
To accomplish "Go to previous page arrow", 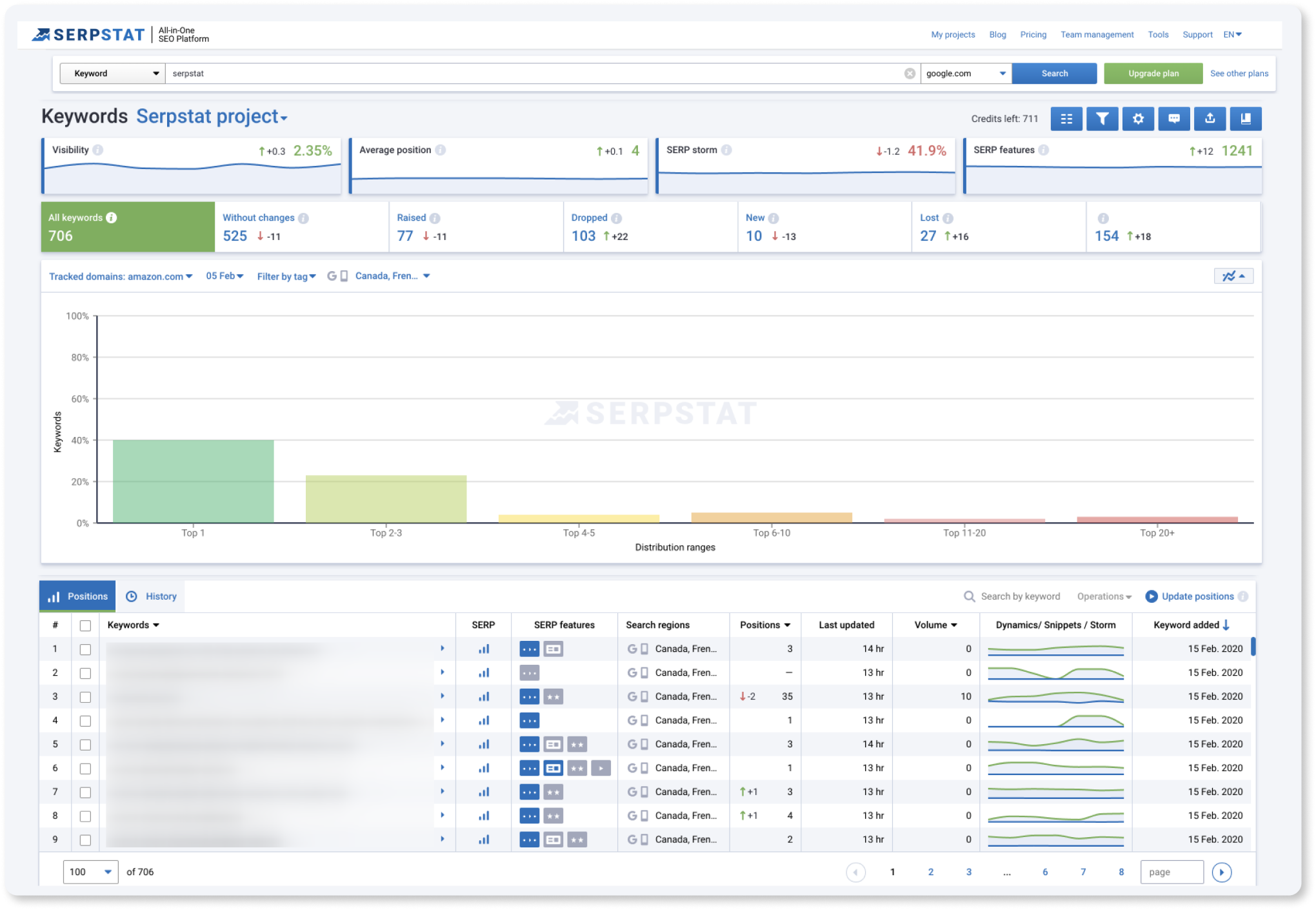I will click(x=856, y=872).
